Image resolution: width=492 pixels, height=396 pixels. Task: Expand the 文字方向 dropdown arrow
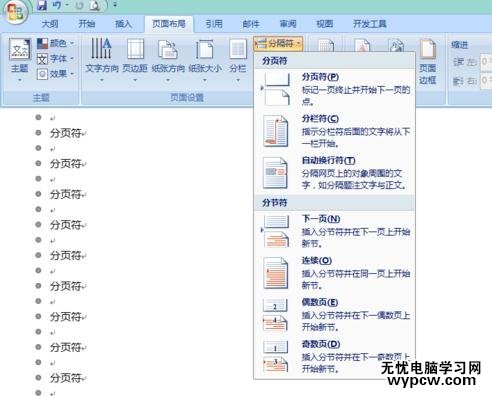102,80
